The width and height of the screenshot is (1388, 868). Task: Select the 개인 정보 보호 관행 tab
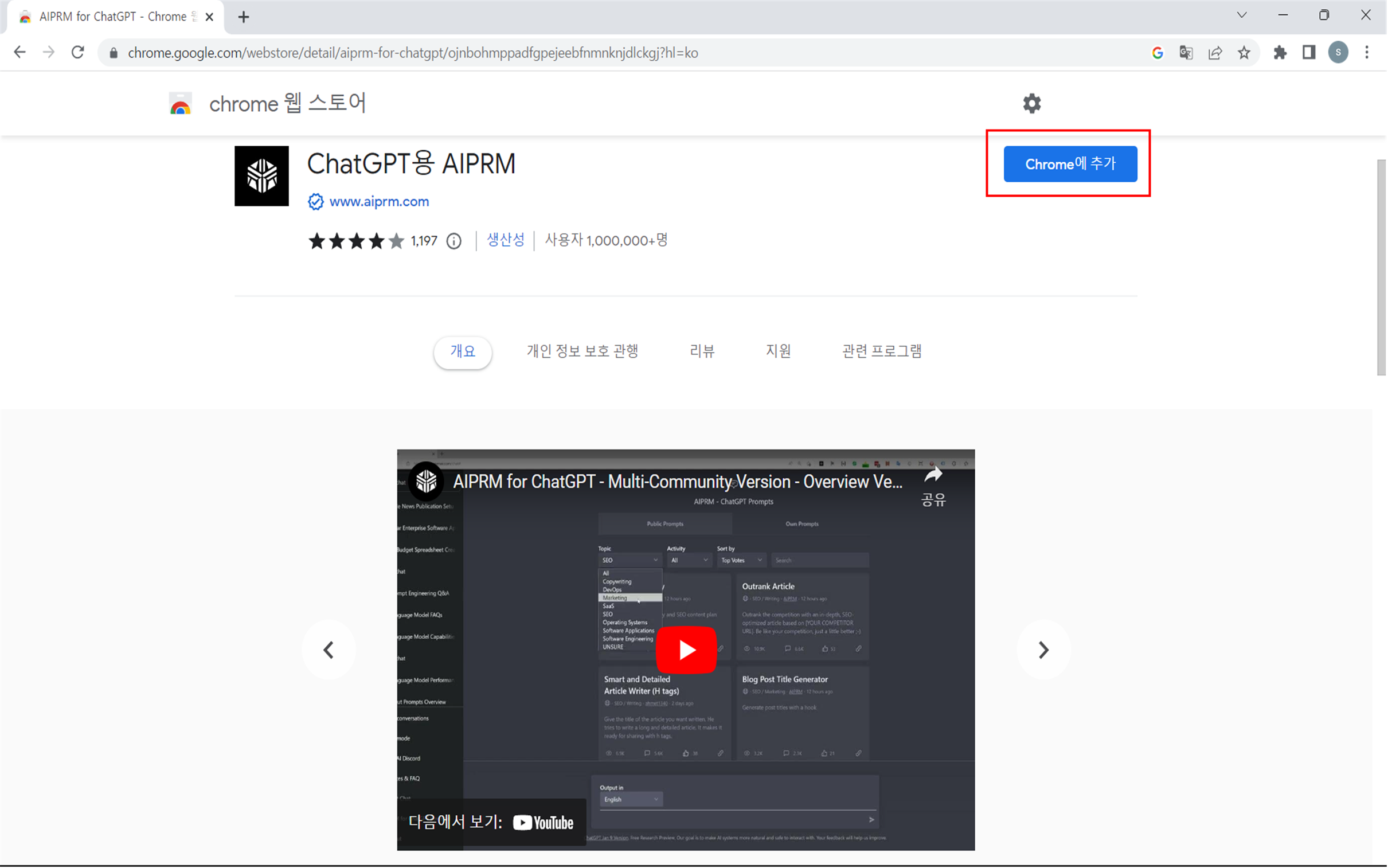[582, 351]
